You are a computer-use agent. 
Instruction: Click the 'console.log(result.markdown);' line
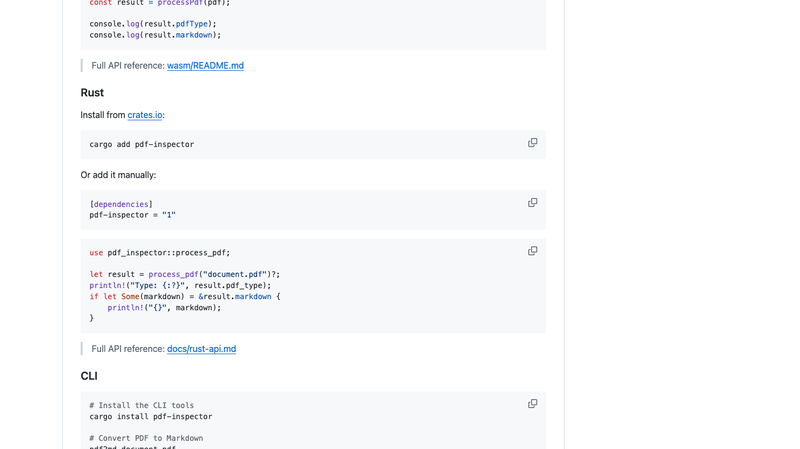click(155, 35)
